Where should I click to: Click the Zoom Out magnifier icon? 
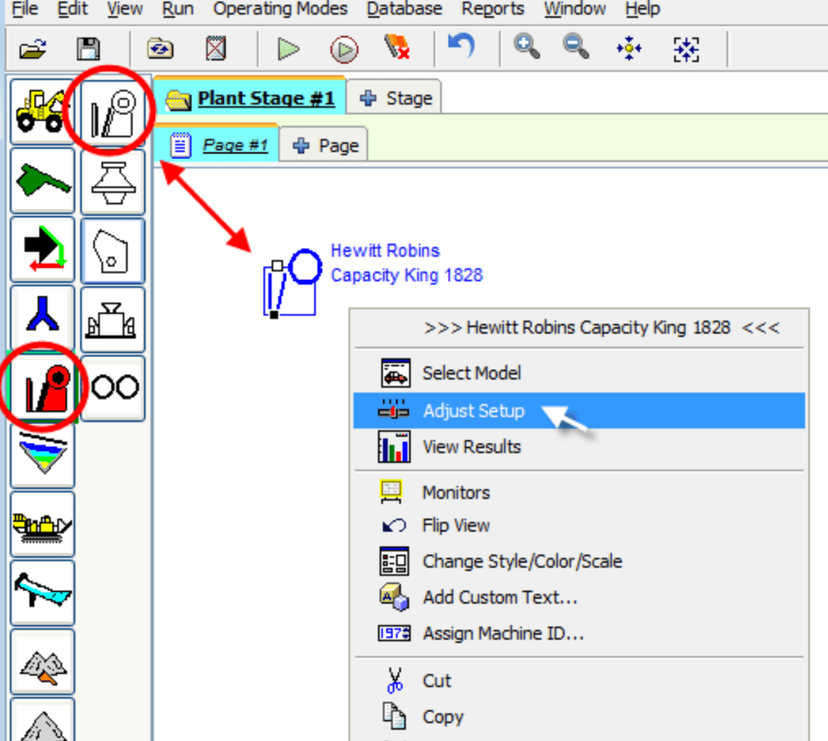pyautogui.click(x=576, y=47)
